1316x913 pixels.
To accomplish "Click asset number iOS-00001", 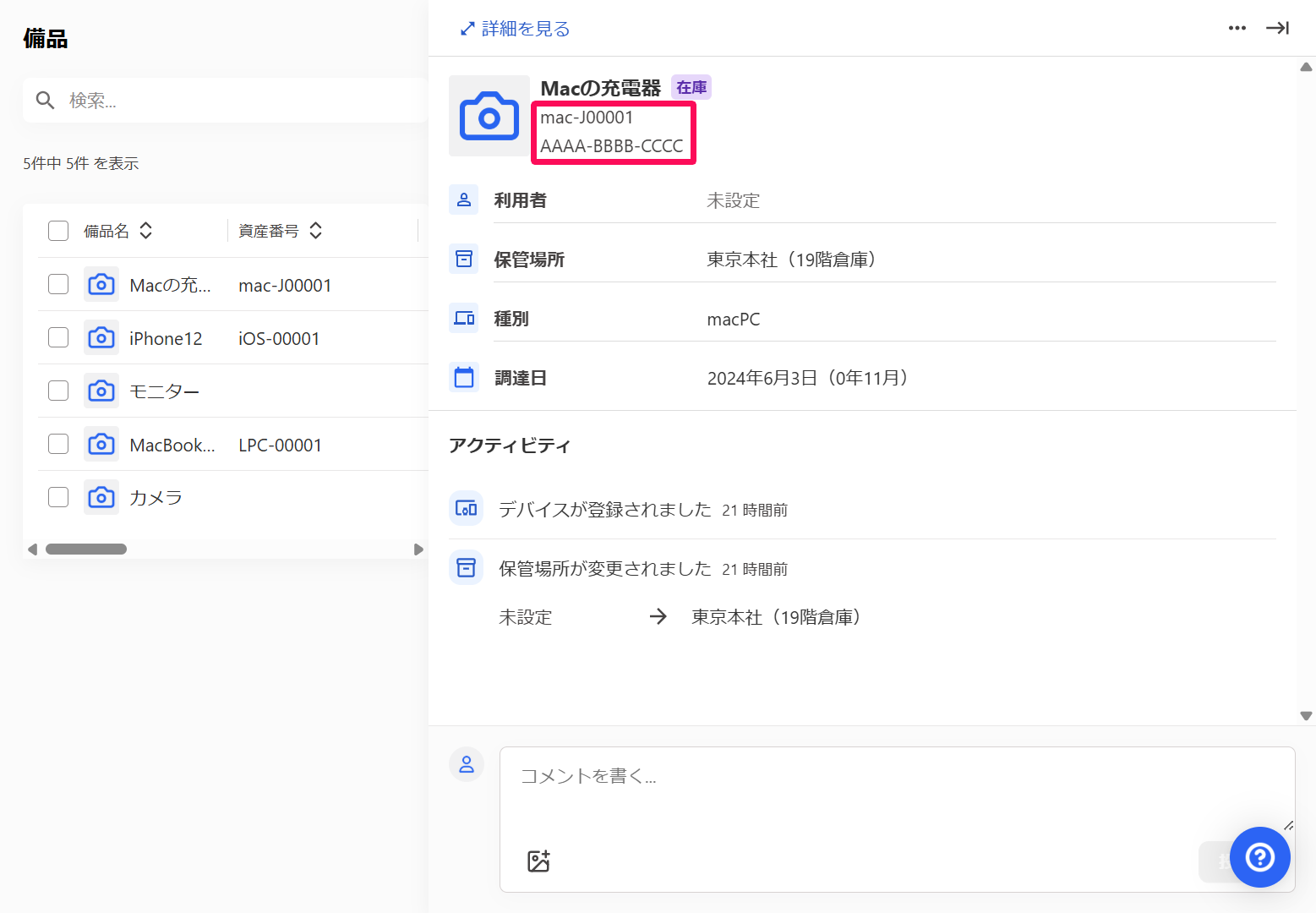I will pyautogui.click(x=279, y=339).
